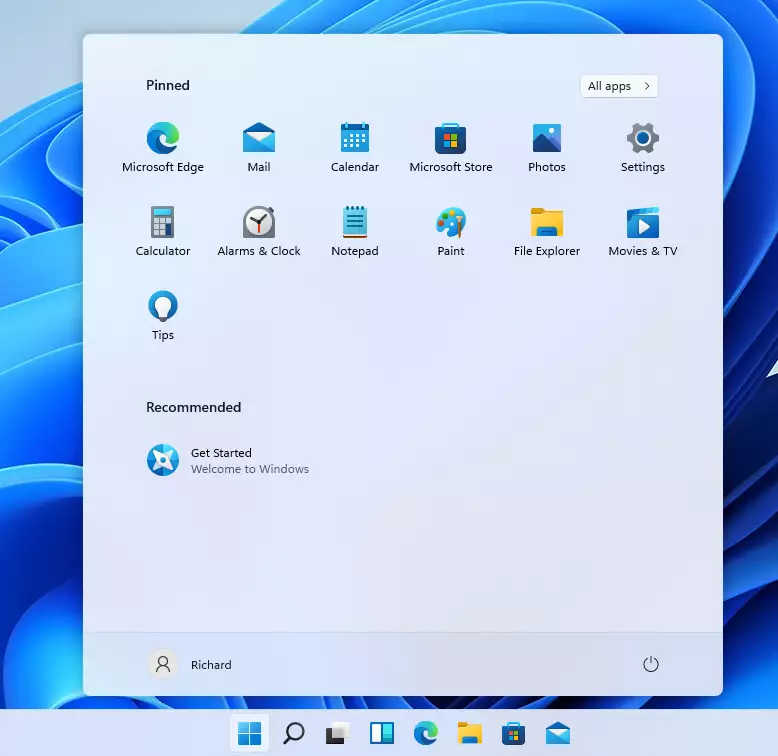Launch the Calculator app
Screen dimensions: 778x756
pyautogui.click(x=163, y=231)
